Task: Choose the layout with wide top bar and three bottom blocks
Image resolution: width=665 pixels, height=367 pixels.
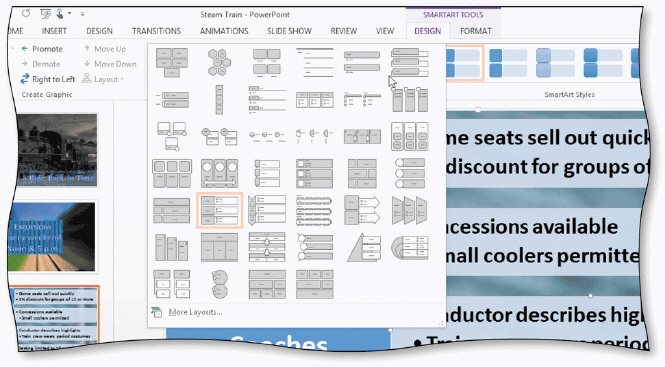Action: point(267,284)
